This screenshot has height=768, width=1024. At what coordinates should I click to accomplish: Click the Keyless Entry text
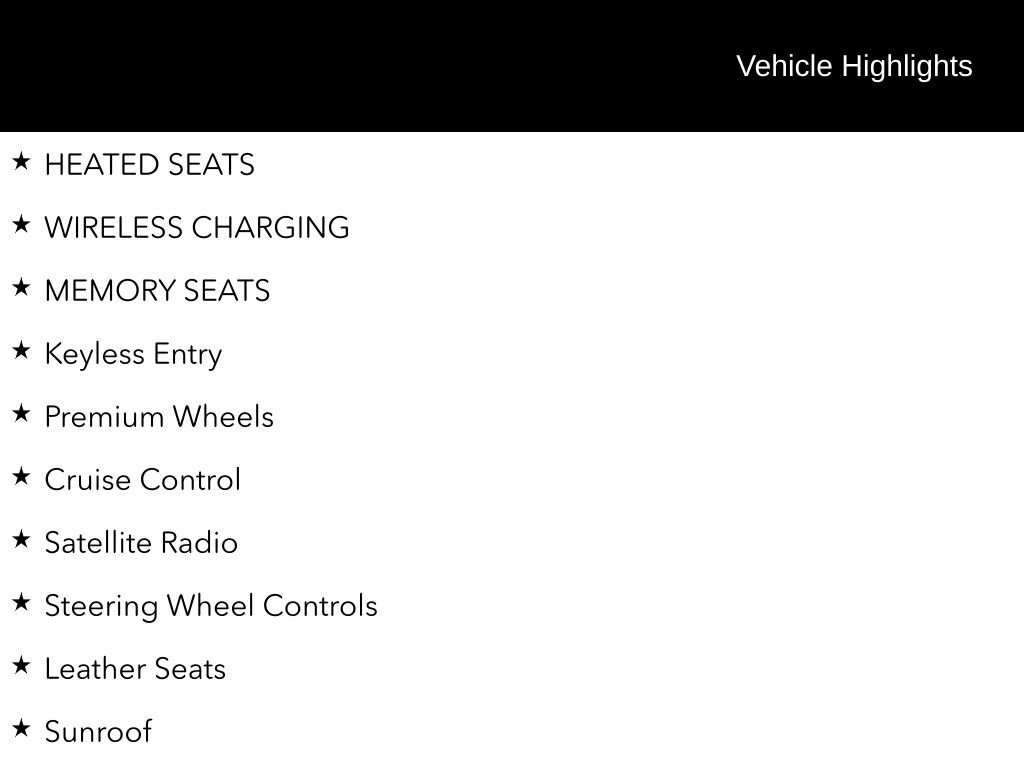pyautogui.click(x=134, y=355)
